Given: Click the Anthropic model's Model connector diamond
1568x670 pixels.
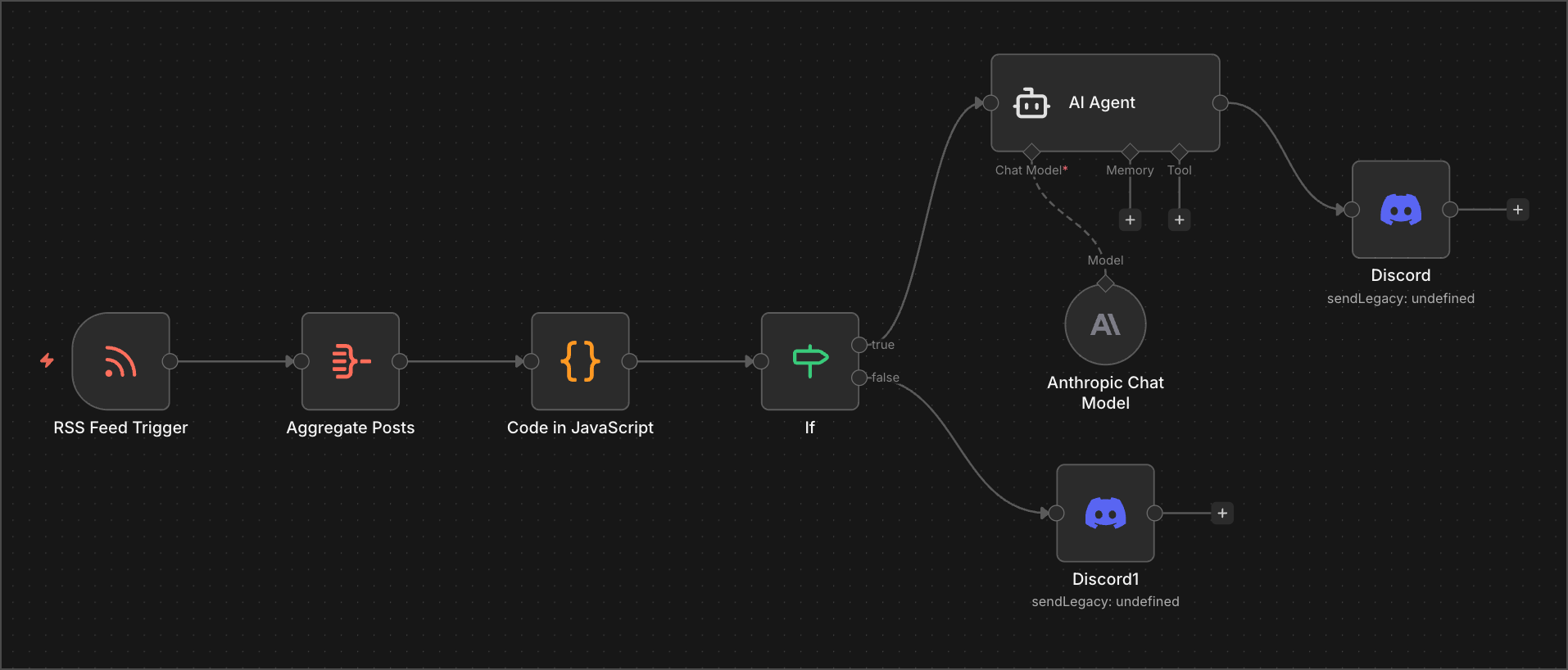Looking at the screenshot, I should (1105, 283).
